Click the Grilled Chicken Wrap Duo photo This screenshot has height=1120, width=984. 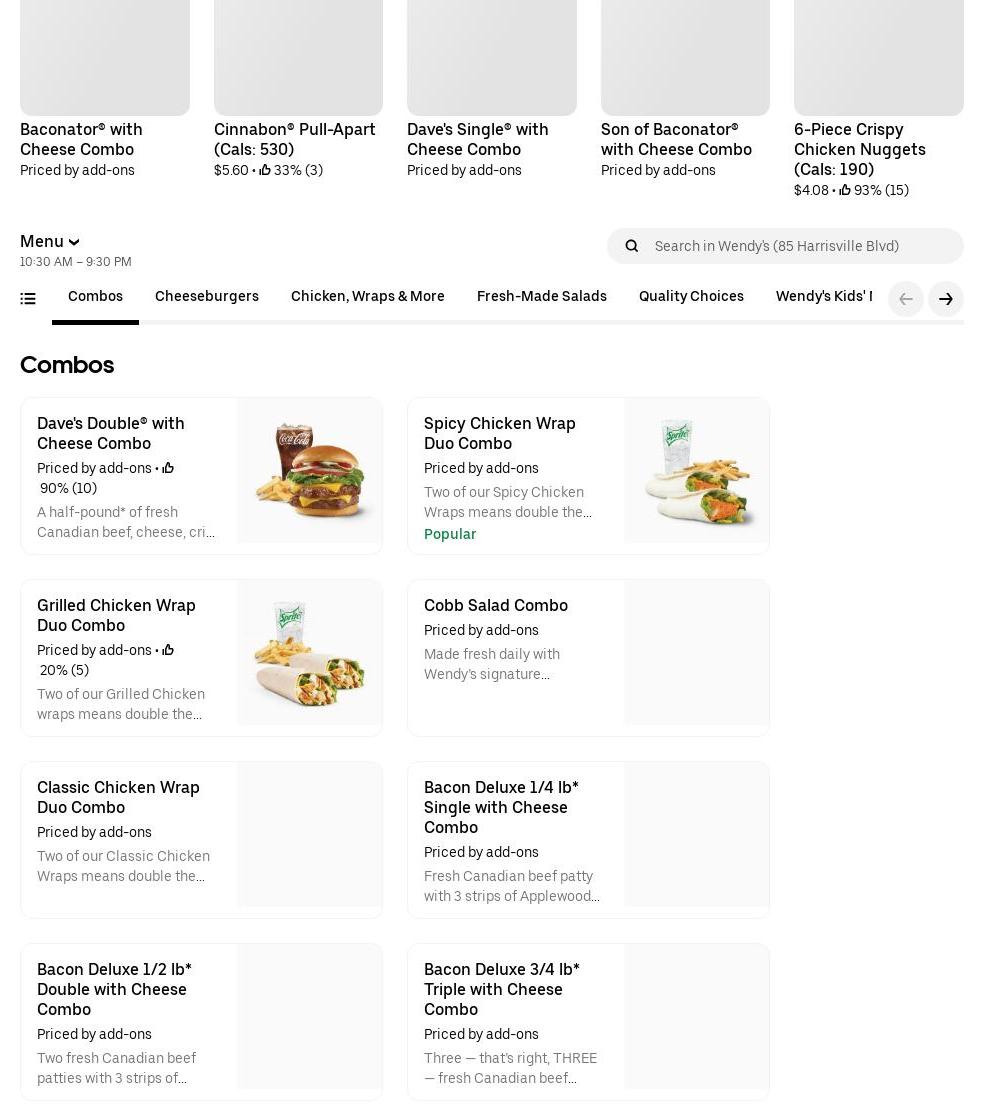(x=309, y=653)
